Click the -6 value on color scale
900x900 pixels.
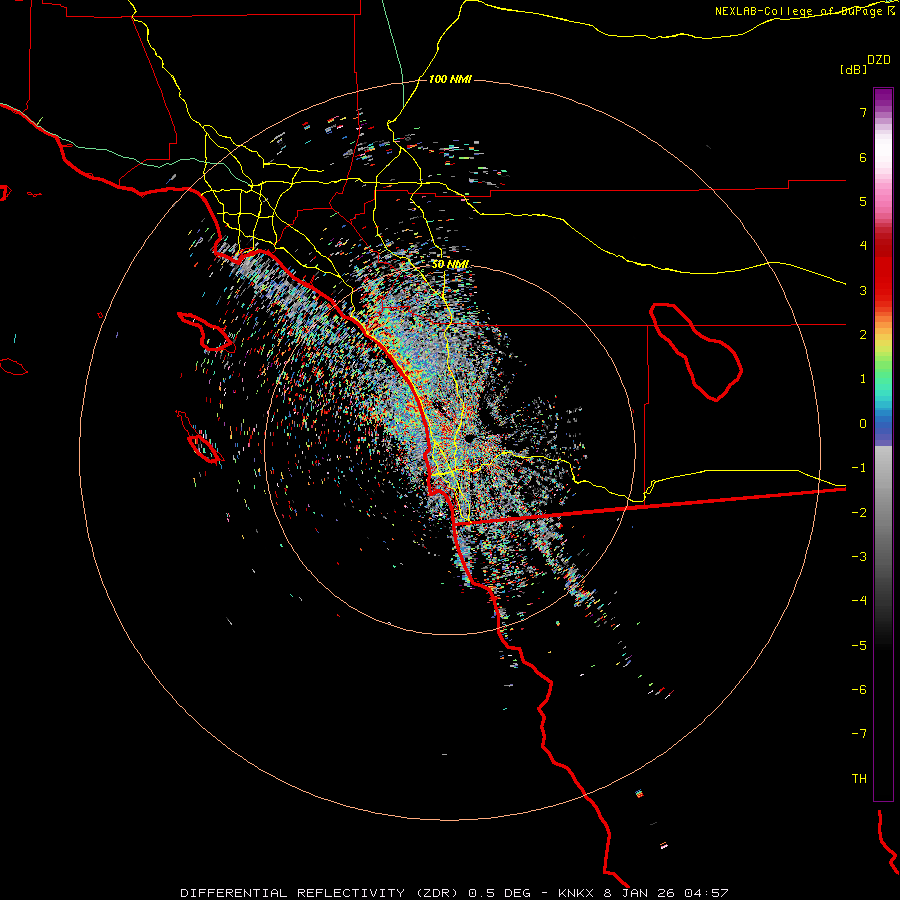[x=859, y=690]
